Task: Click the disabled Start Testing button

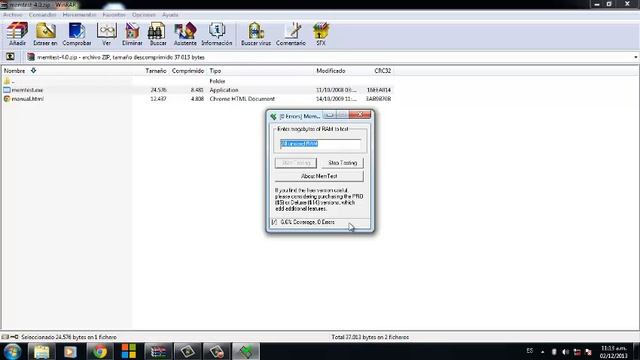Action: [x=296, y=163]
